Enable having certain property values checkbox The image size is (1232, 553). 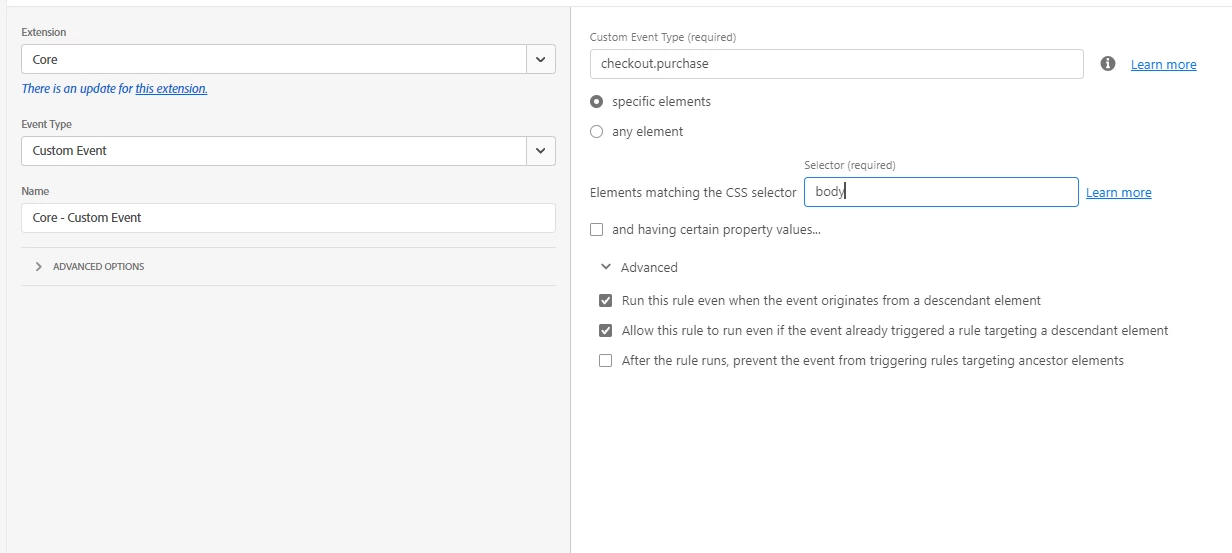tap(597, 230)
